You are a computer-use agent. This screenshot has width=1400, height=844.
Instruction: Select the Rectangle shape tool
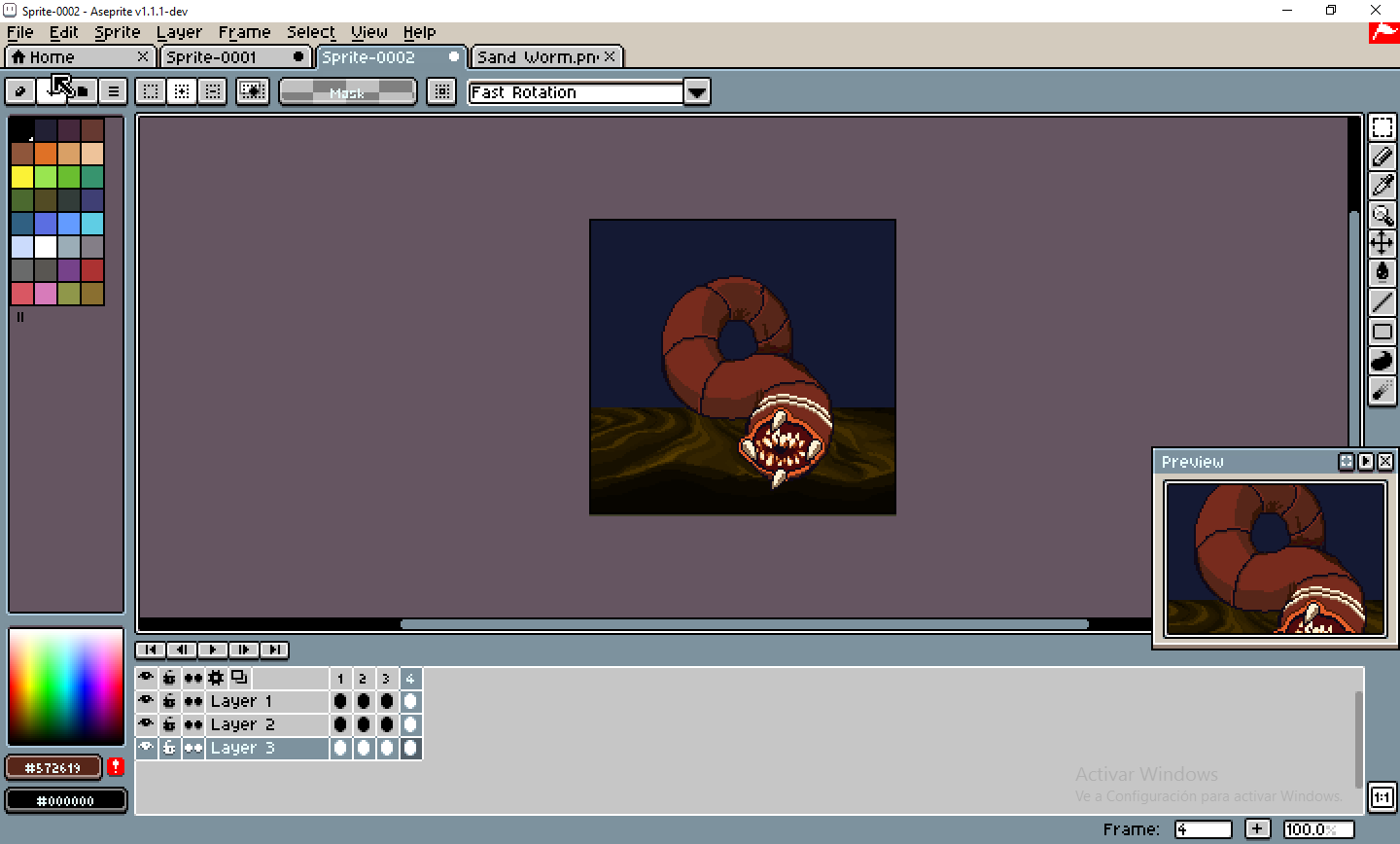[x=1382, y=332]
